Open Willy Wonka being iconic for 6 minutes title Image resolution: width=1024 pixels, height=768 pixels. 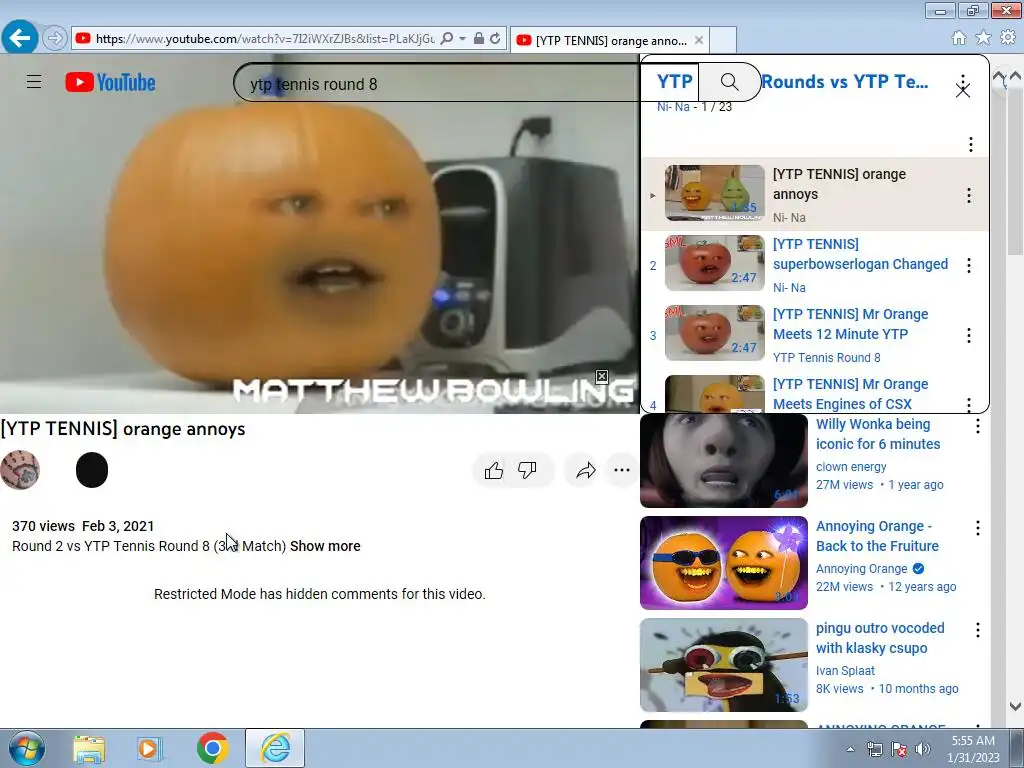[878, 434]
